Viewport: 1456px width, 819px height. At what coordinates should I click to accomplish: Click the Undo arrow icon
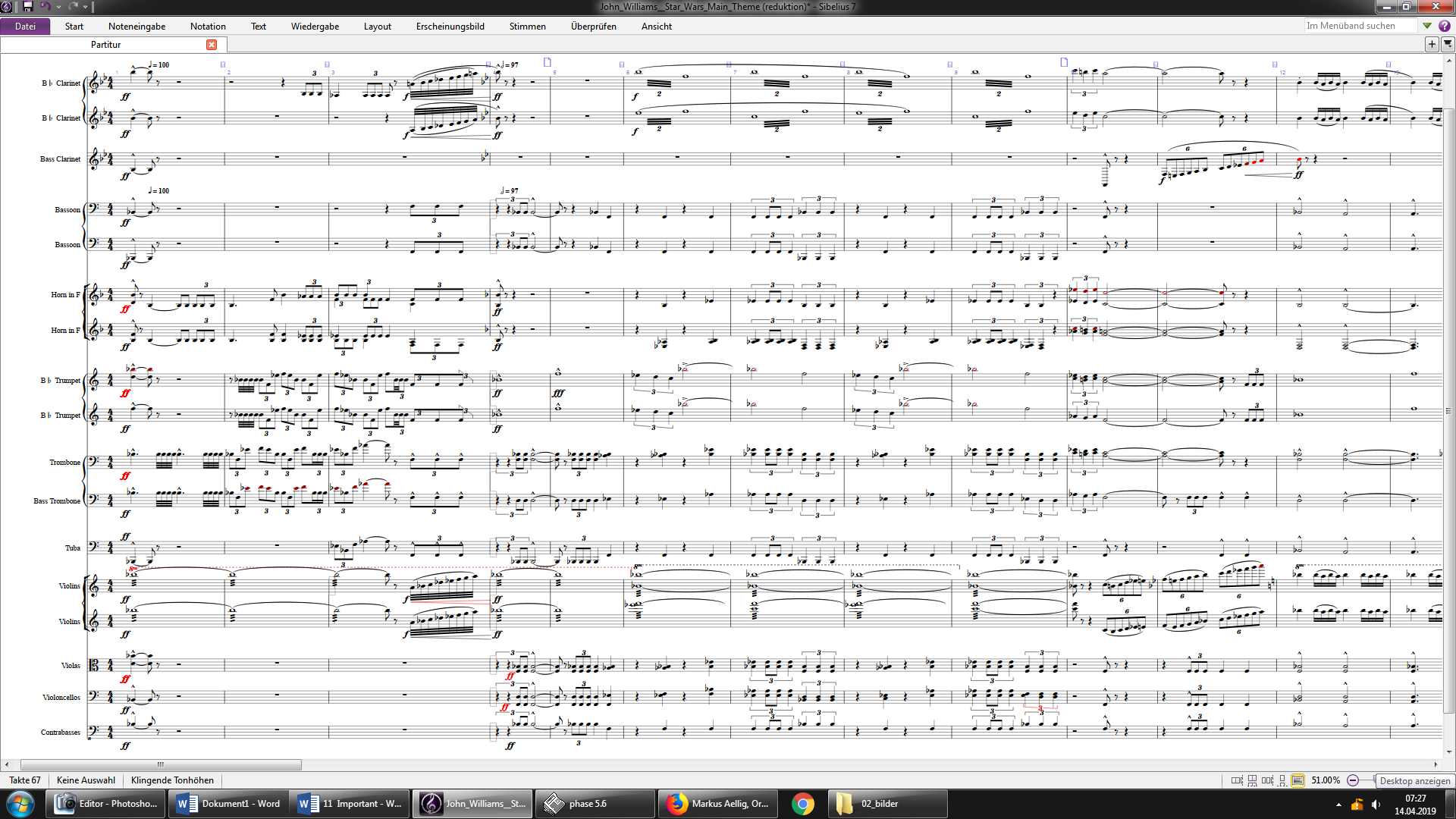point(45,6)
